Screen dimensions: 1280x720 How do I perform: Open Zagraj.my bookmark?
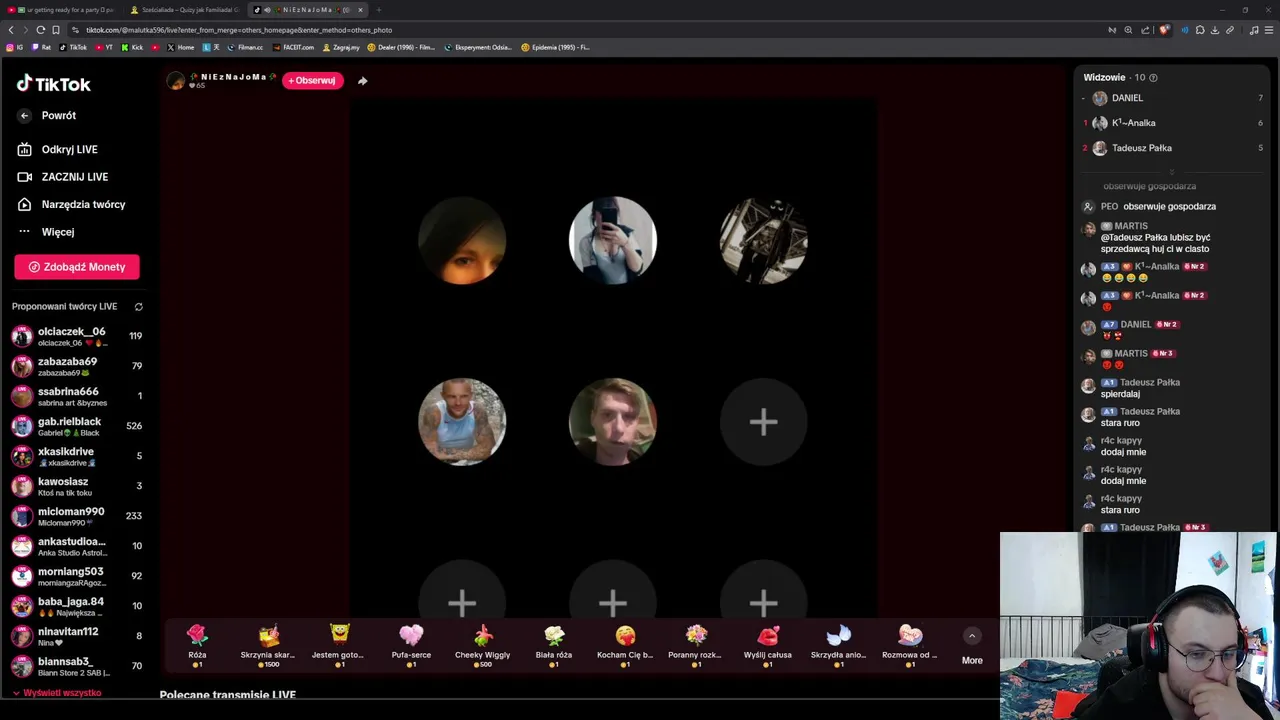point(341,47)
